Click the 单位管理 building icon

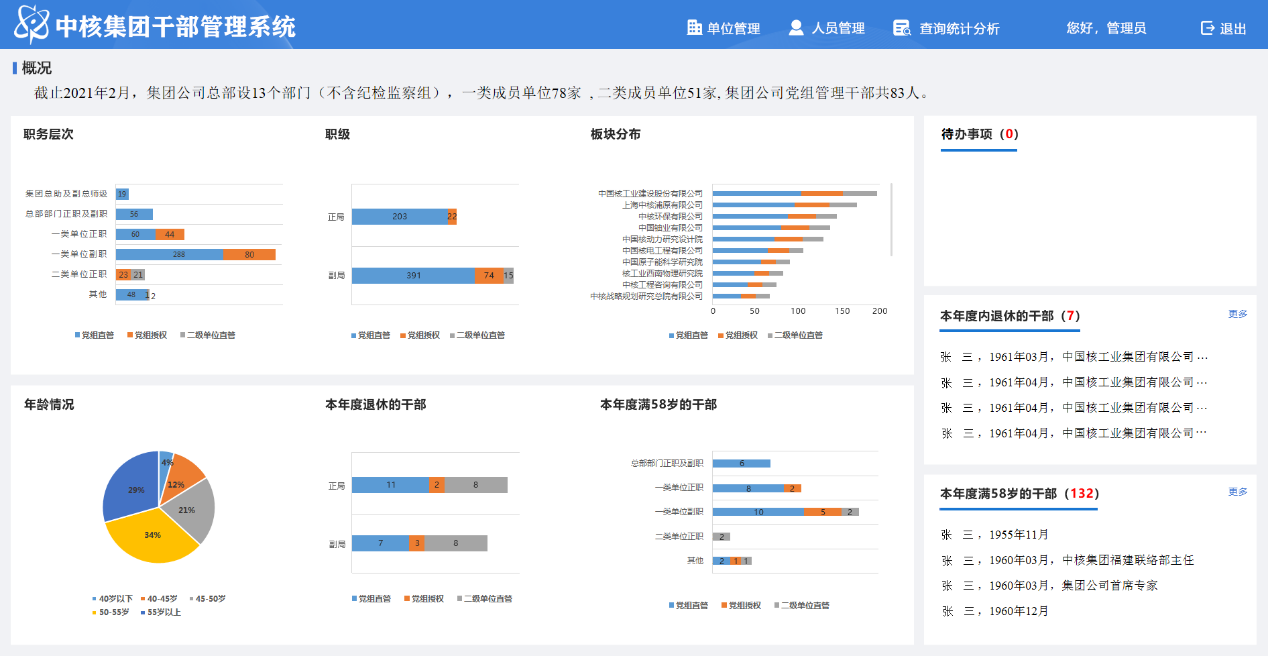(695, 28)
